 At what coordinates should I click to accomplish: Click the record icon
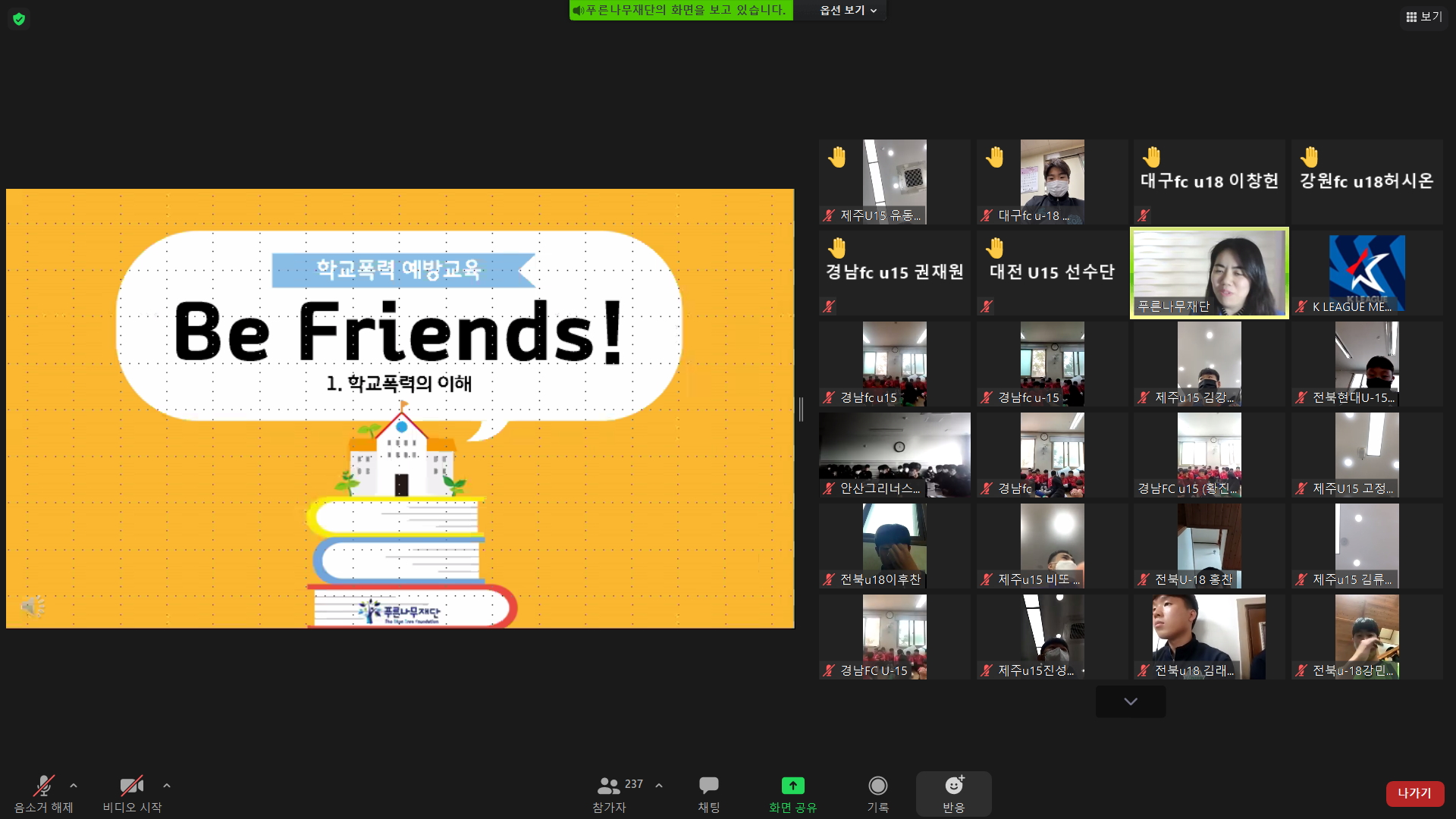tap(877, 786)
